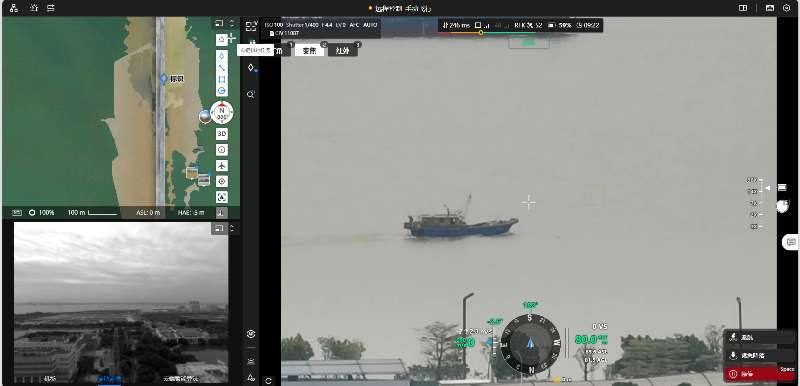This screenshot has width=800, height=386.
Task: Expand the thermal view panel size arrows
Action: pos(232,228)
